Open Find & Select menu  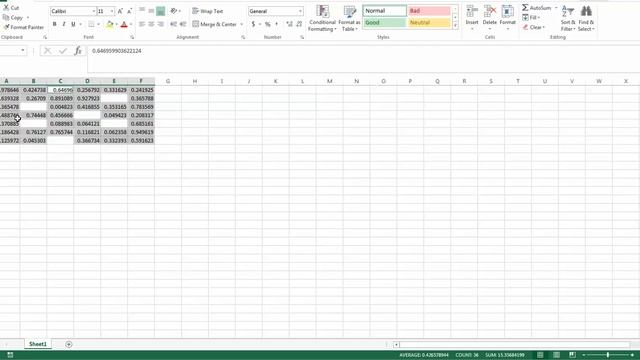[x=586, y=18]
